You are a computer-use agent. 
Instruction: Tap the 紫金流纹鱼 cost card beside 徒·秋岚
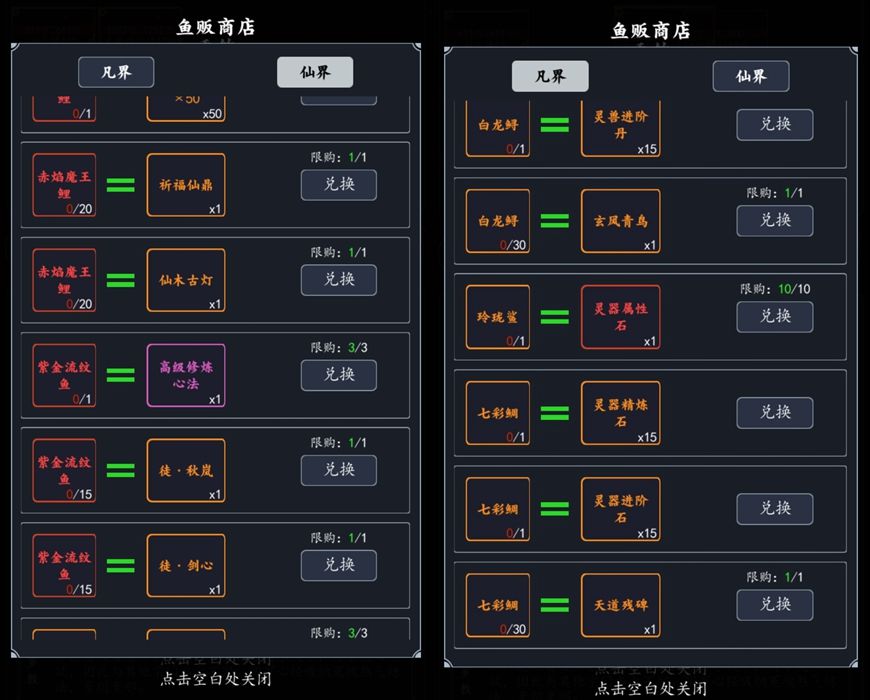64,470
